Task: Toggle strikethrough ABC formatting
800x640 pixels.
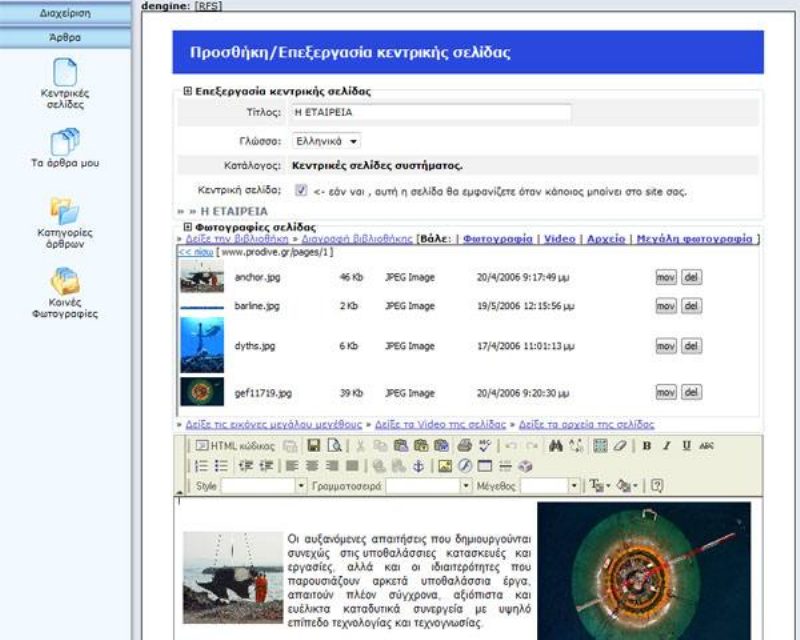Action: 707,446
